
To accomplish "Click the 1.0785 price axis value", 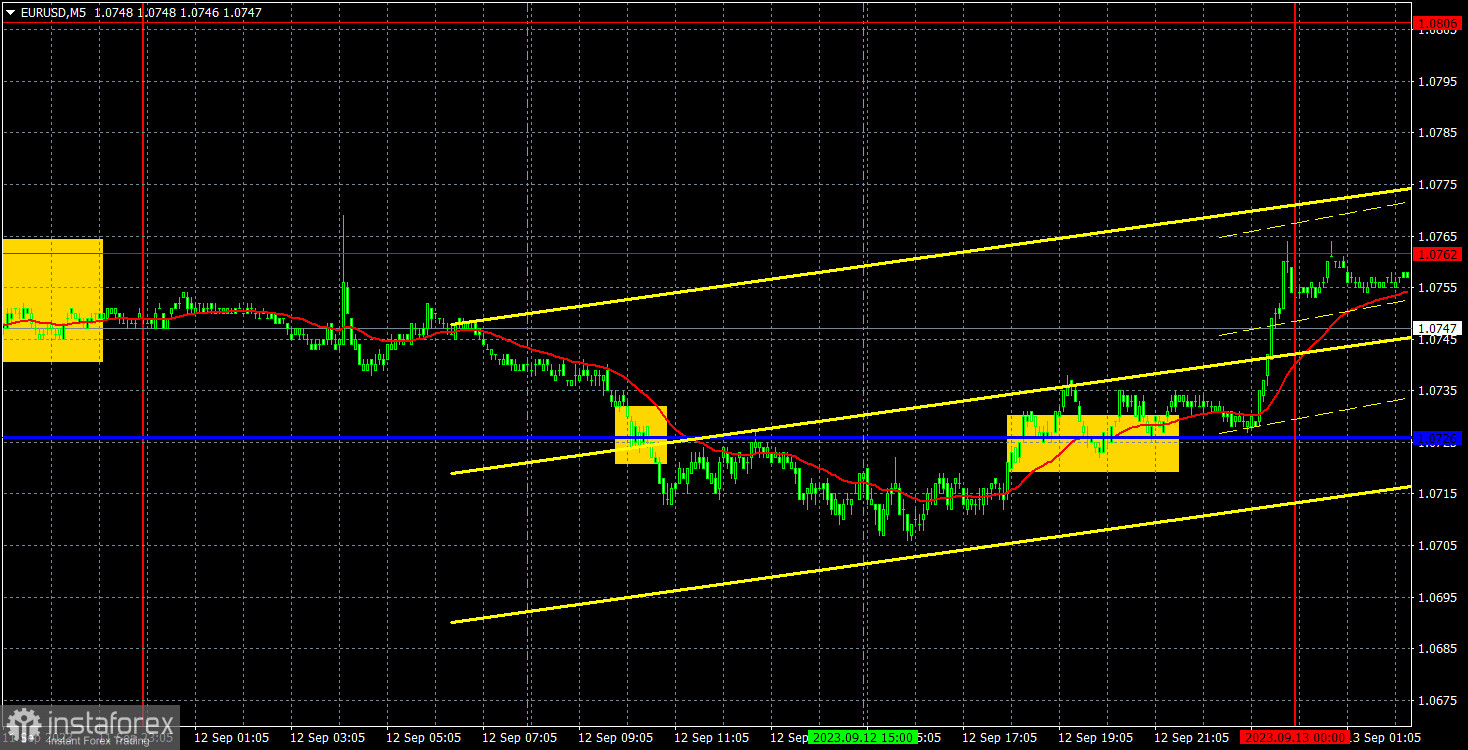I will coord(1437,132).
